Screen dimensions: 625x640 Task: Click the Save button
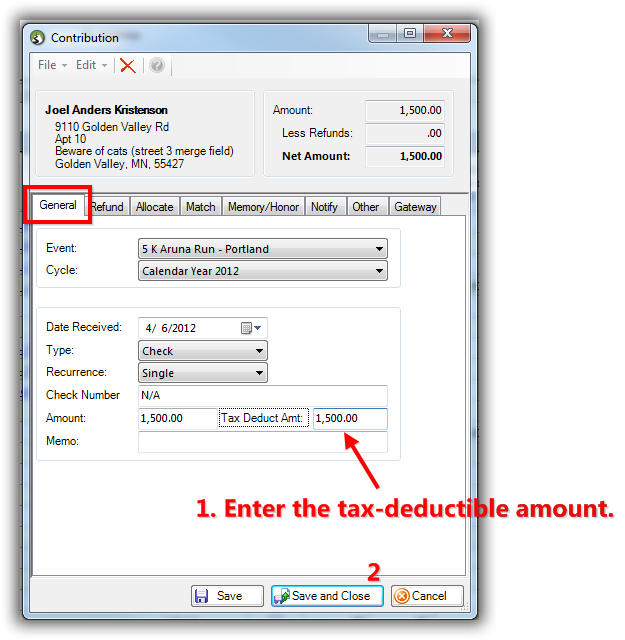227,596
